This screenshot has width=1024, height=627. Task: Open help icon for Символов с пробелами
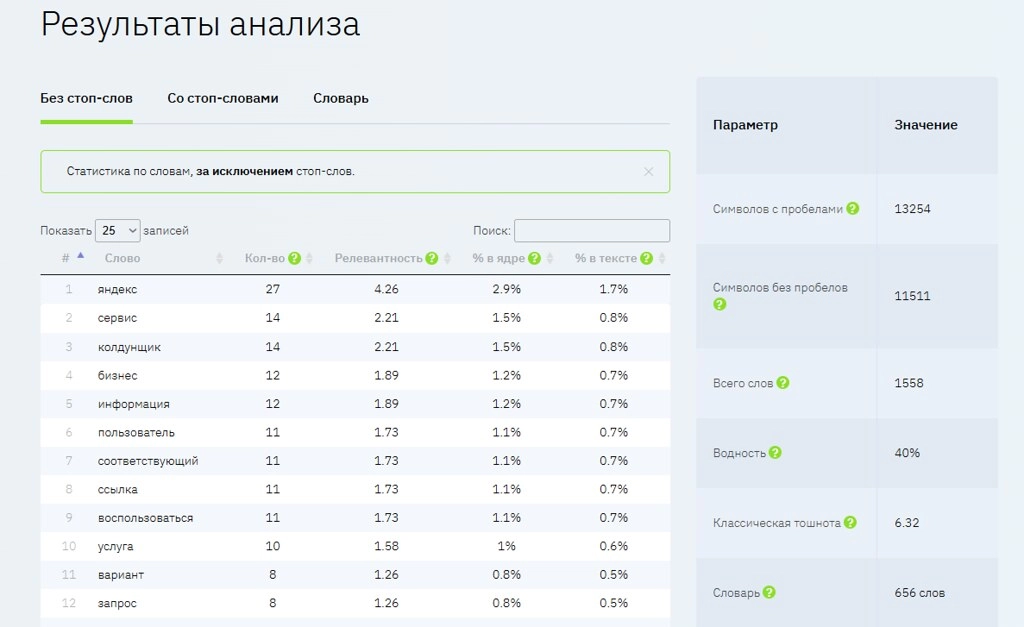(853, 209)
